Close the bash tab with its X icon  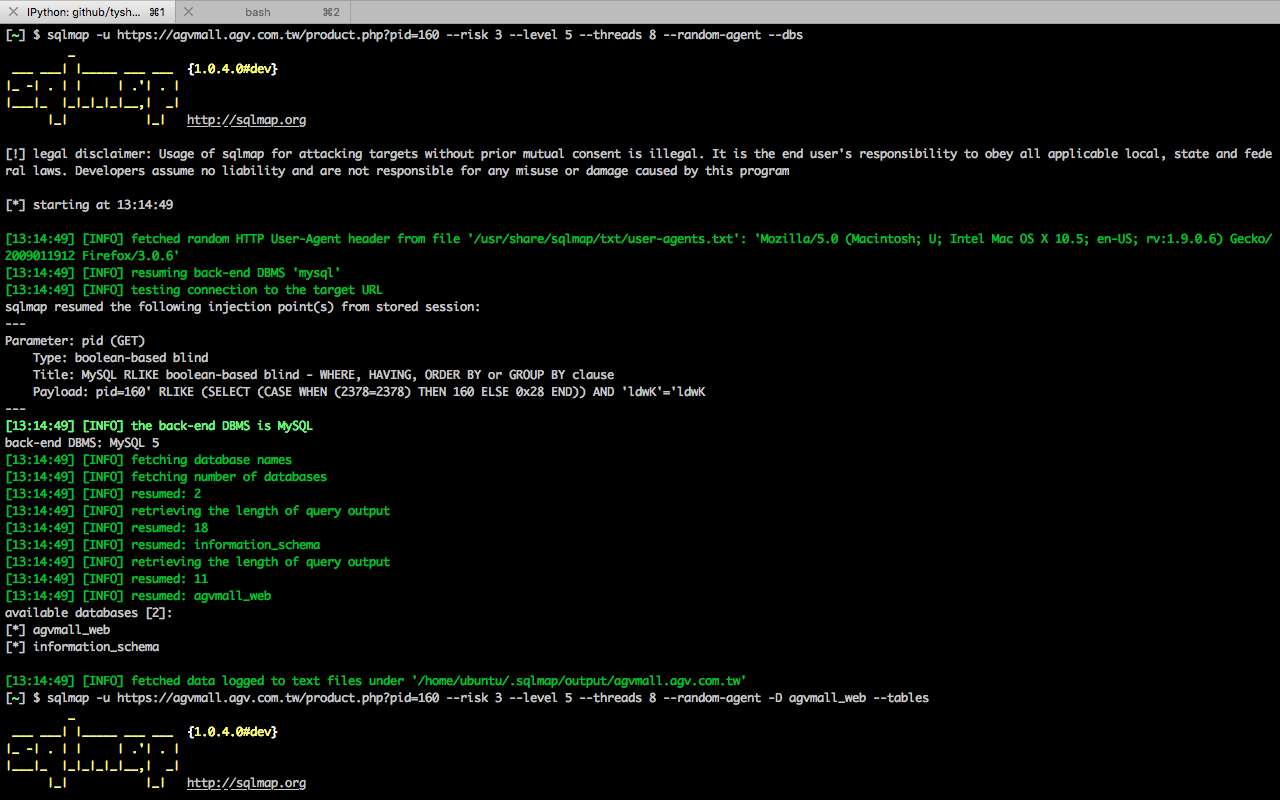pyautogui.click(x=189, y=12)
